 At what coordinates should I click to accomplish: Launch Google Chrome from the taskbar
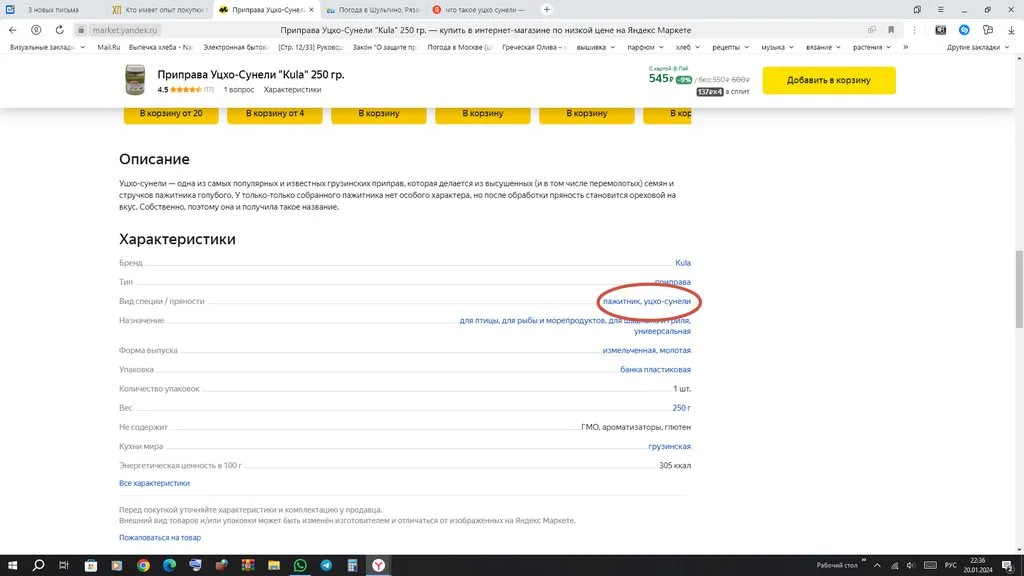coord(143,565)
